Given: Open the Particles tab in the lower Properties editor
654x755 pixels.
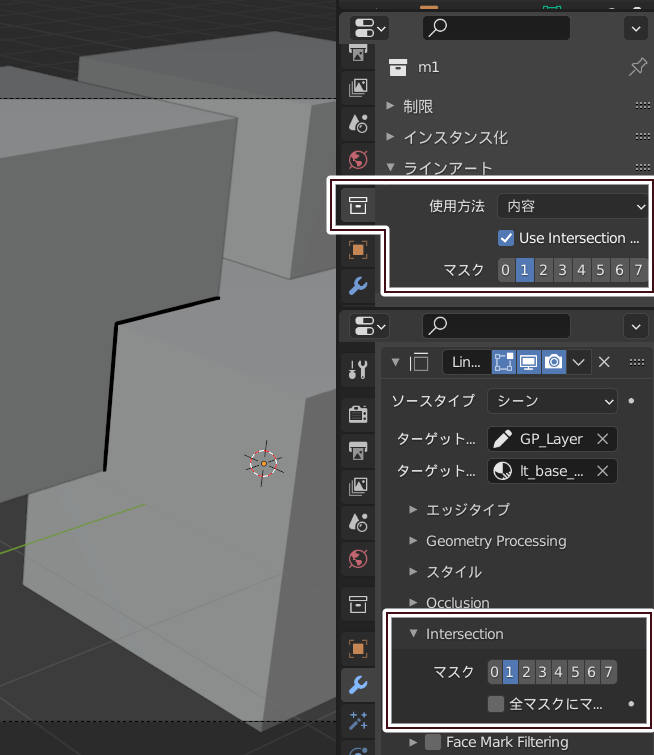Looking at the screenshot, I should (x=358, y=720).
